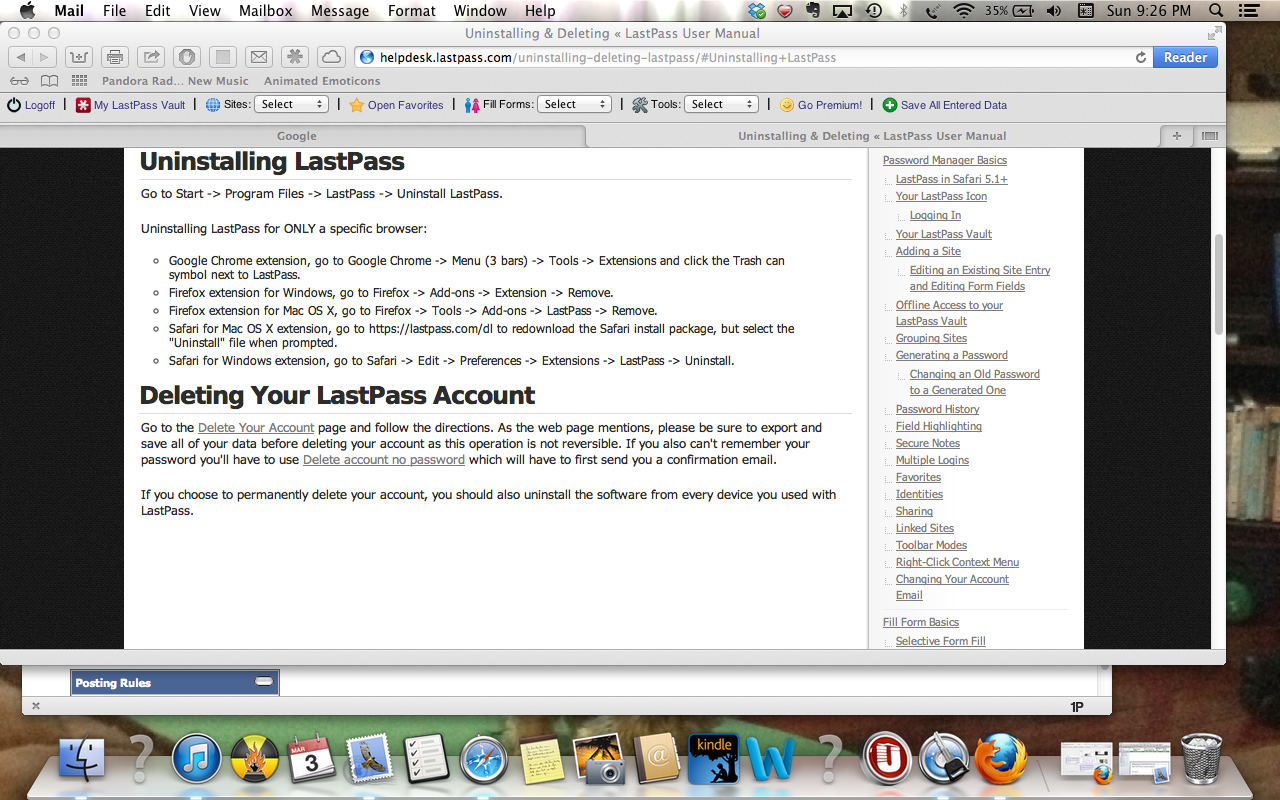The width and height of the screenshot is (1280, 800).
Task: Open the File menu
Action: [114, 11]
